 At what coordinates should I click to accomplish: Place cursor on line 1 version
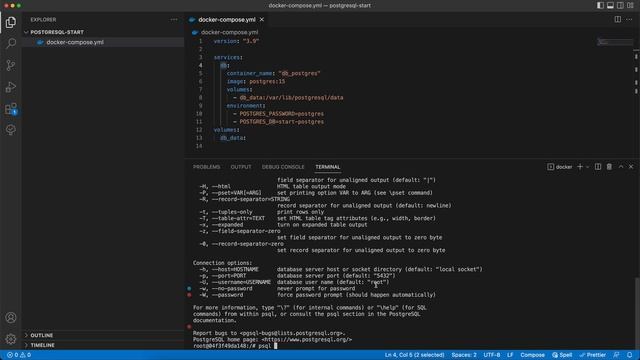click(x=237, y=41)
